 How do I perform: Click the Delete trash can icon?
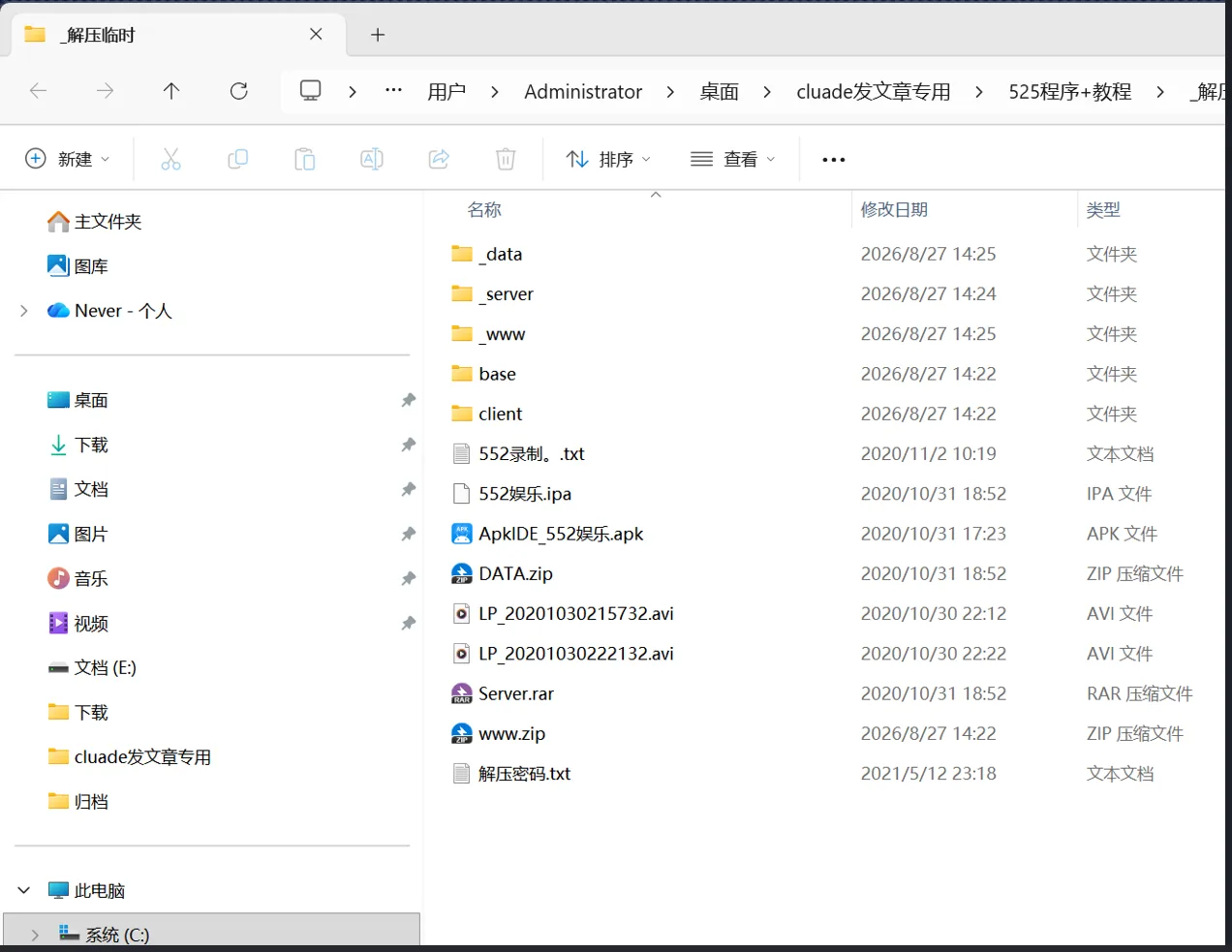pos(506,159)
